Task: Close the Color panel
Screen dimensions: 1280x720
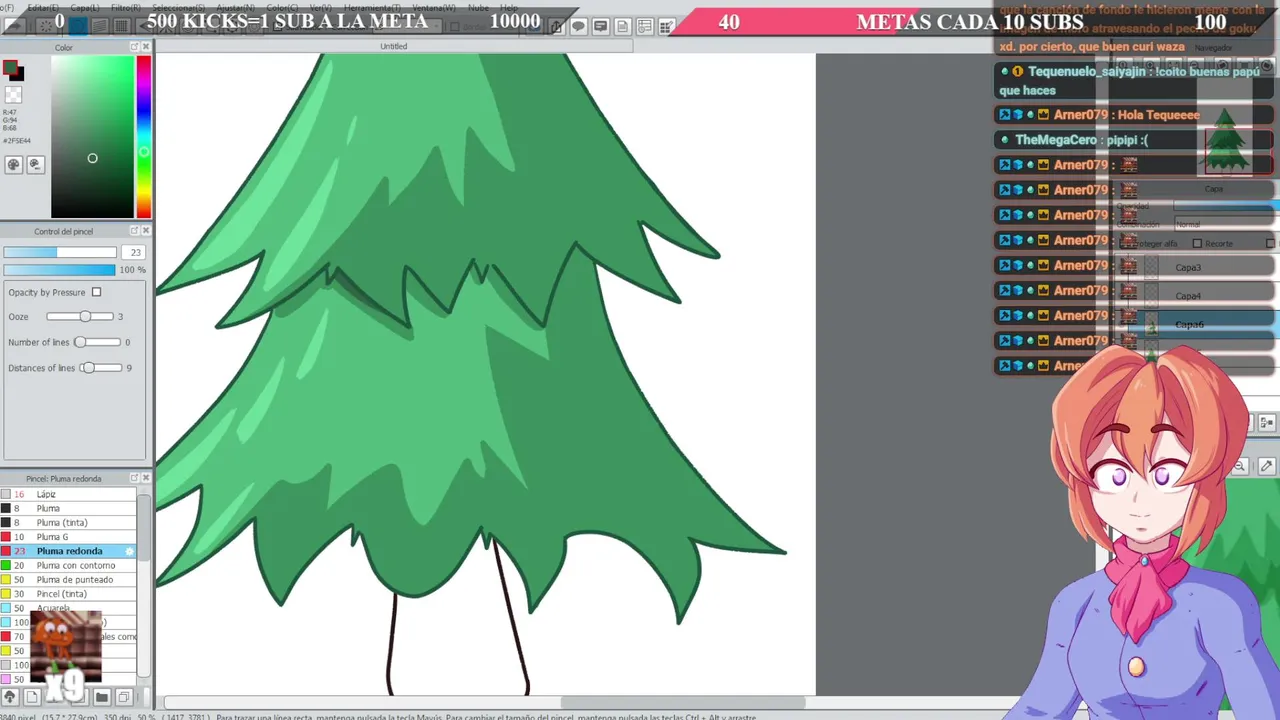Action: click(146, 47)
